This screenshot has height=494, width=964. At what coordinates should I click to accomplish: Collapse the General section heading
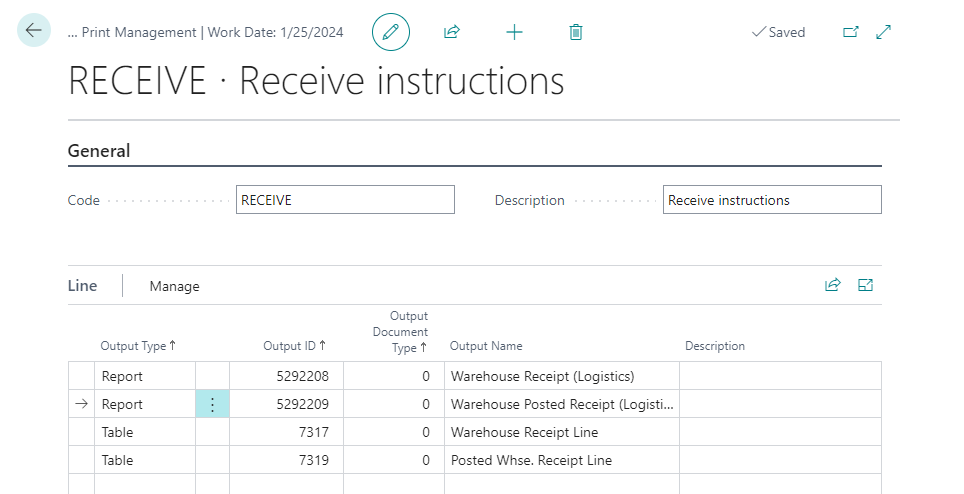click(x=99, y=151)
